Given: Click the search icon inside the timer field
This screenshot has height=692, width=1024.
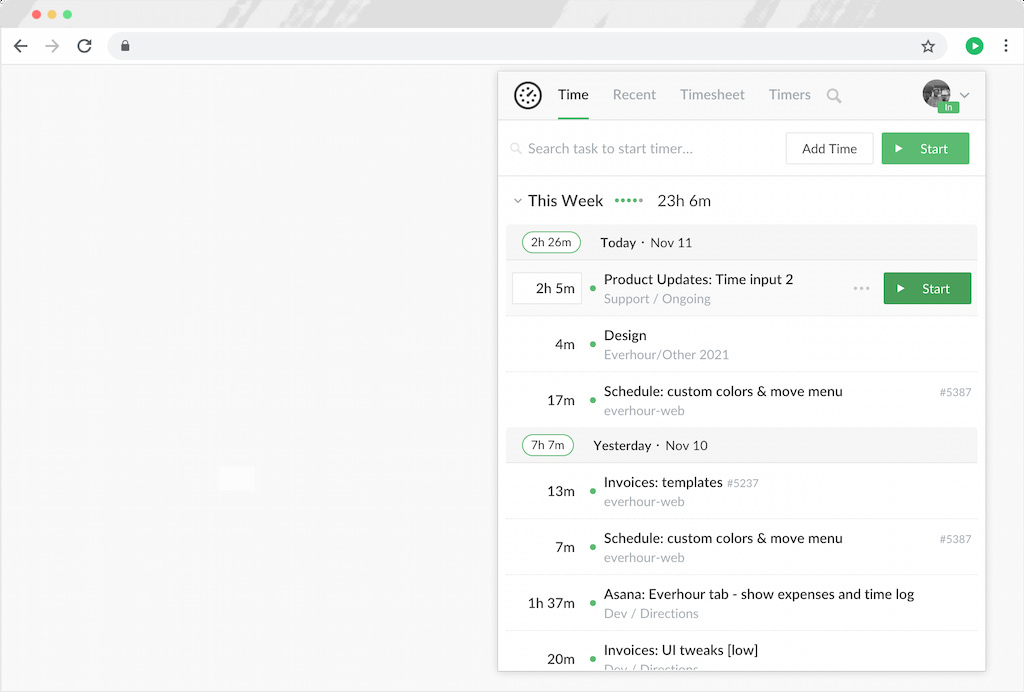Looking at the screenshot, I should coord(515,148).
